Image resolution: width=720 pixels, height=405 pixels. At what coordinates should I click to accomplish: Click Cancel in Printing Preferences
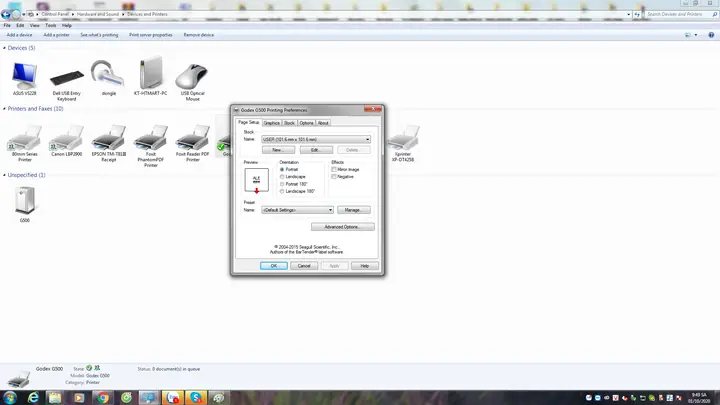click(304, 266)
